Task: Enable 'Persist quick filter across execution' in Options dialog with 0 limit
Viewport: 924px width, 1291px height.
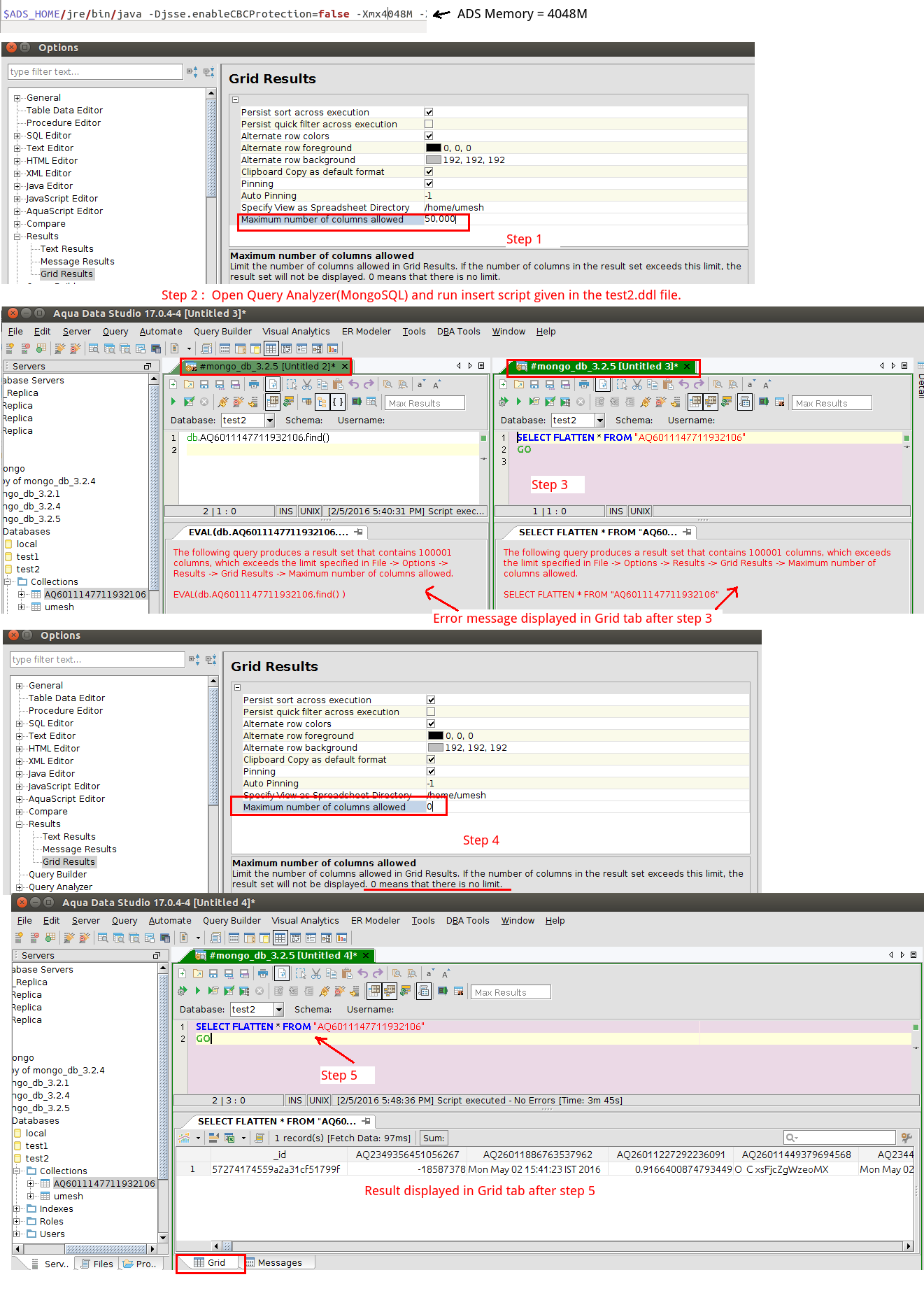Action: pyautogui.click(x=431, y=712)
